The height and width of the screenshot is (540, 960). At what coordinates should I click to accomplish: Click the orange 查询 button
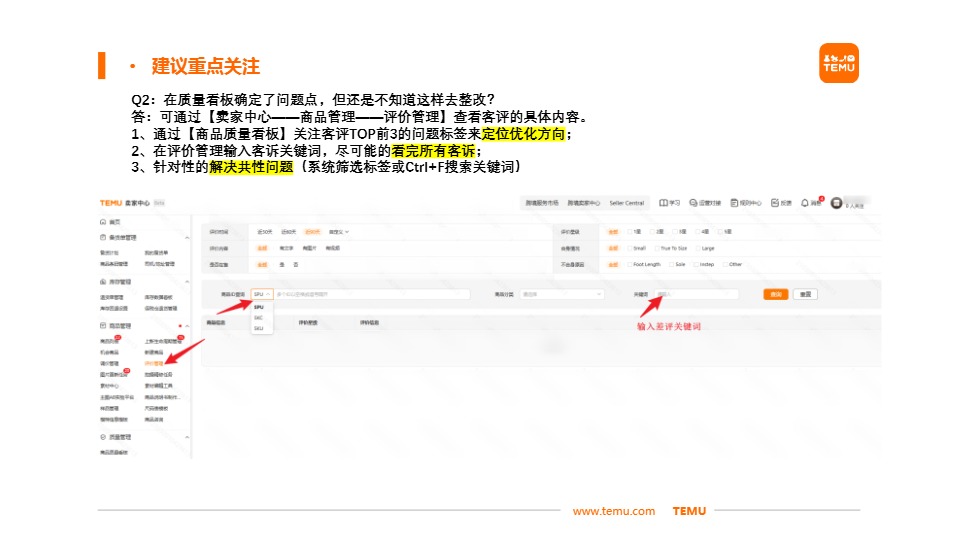pos(776,294)
